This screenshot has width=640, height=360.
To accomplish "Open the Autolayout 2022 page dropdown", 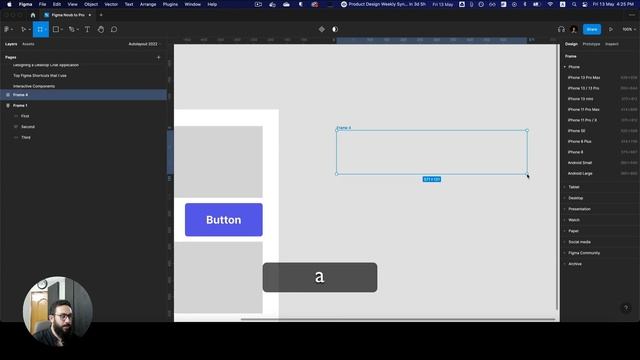I will click(x=144, y=44).
